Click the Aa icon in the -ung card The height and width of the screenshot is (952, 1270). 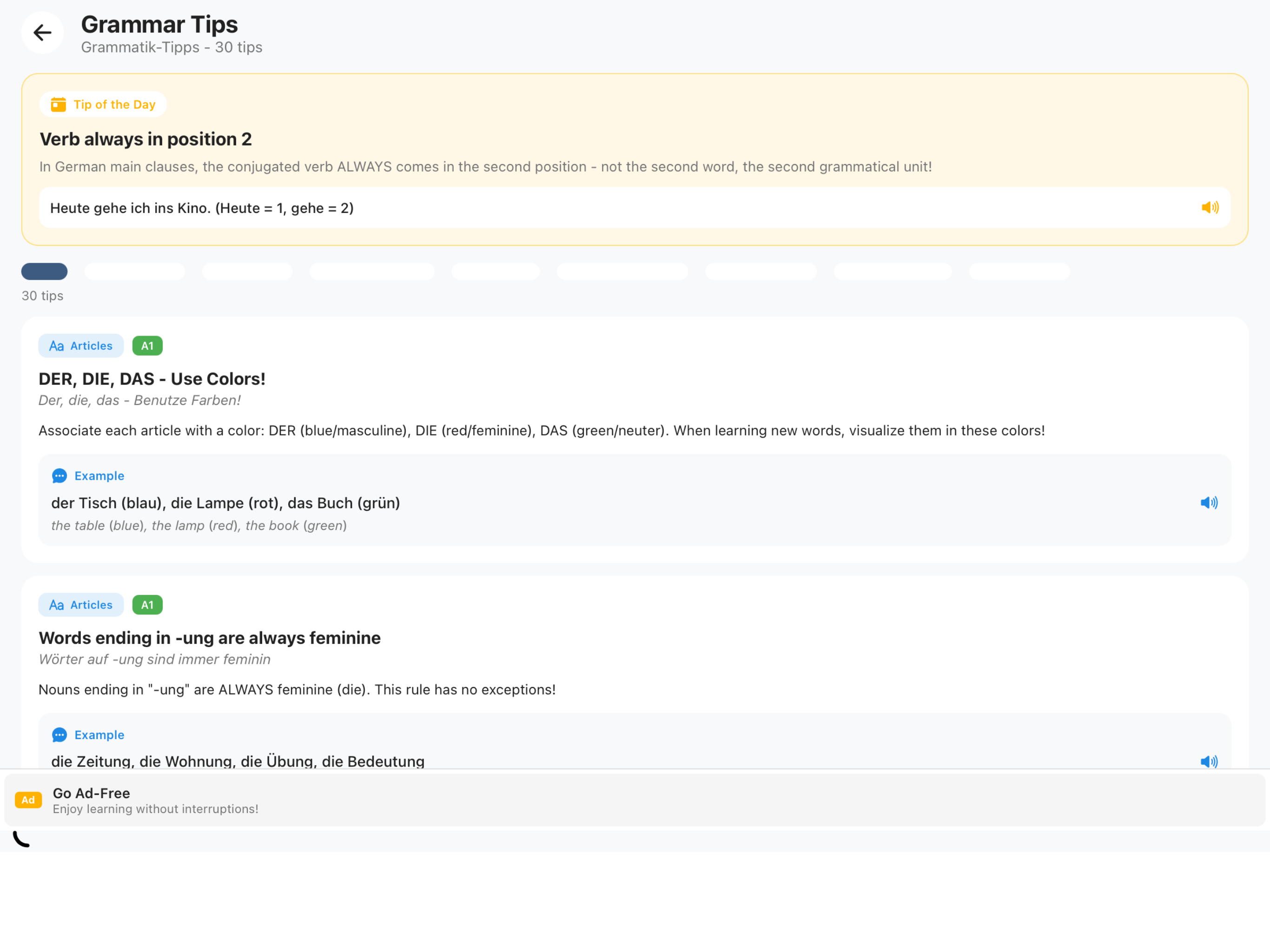[56, 605]
